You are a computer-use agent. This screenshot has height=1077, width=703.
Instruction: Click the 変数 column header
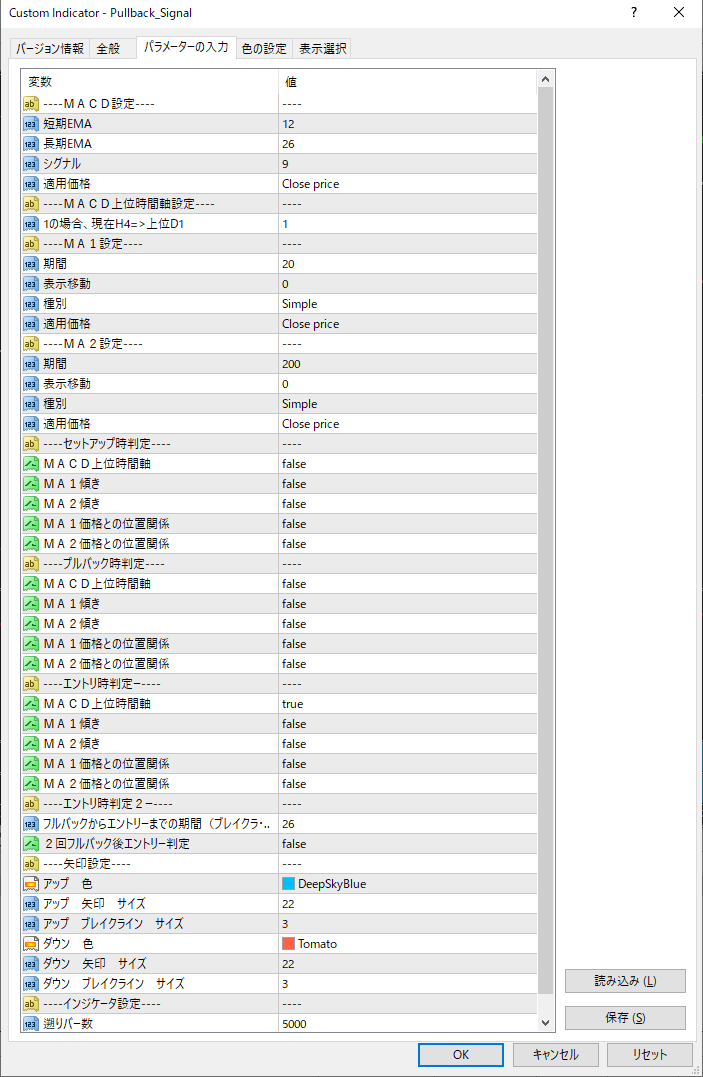150,82
